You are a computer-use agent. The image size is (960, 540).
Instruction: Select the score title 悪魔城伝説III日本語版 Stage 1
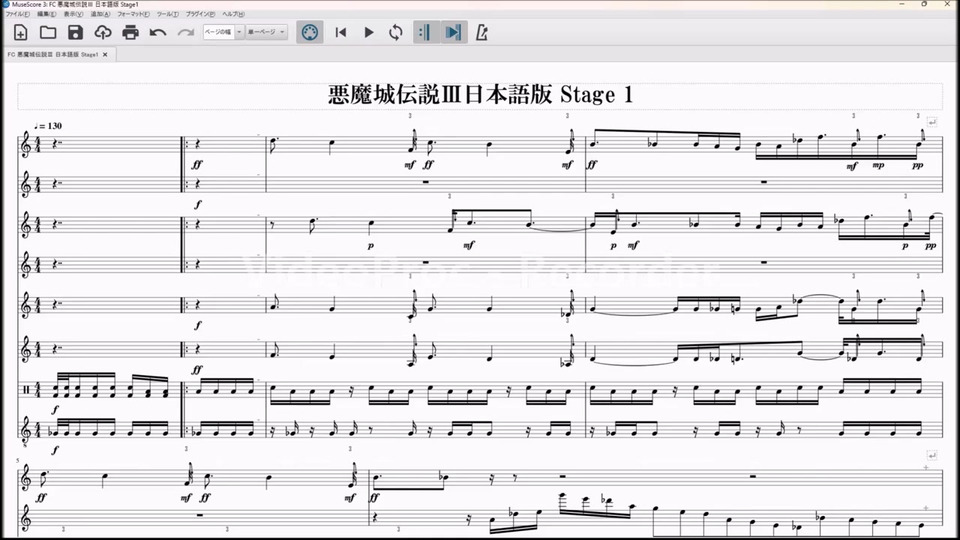[x=480, y=95]
